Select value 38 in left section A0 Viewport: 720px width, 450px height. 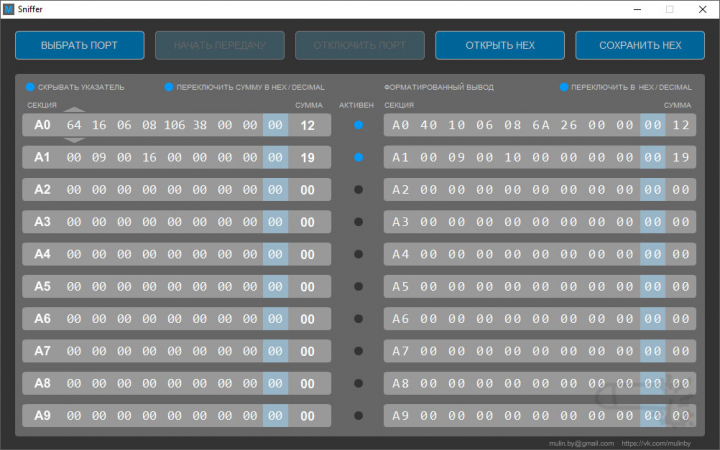(200, 125)
